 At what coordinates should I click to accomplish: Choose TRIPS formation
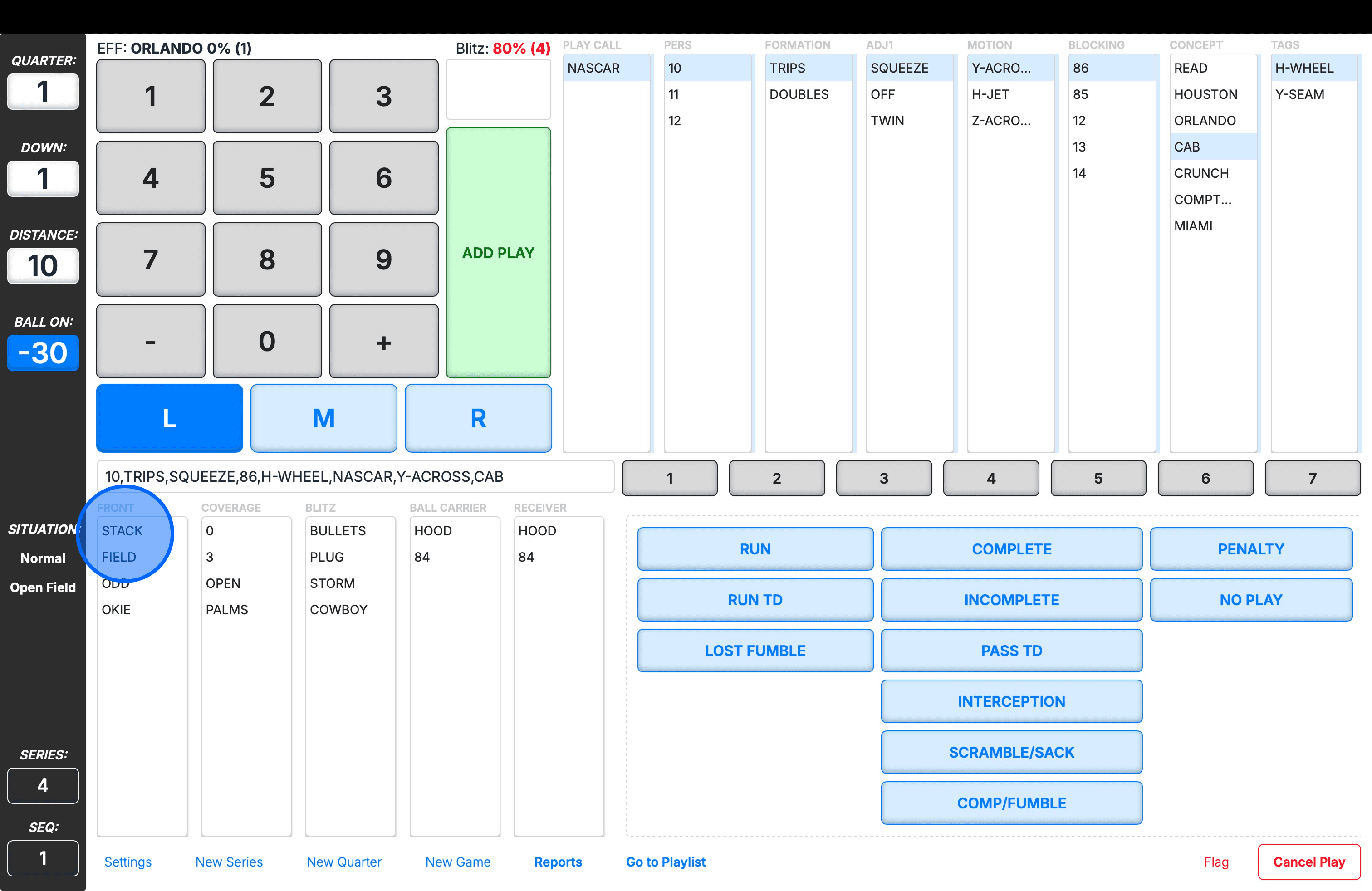click(x=808, y=68)
